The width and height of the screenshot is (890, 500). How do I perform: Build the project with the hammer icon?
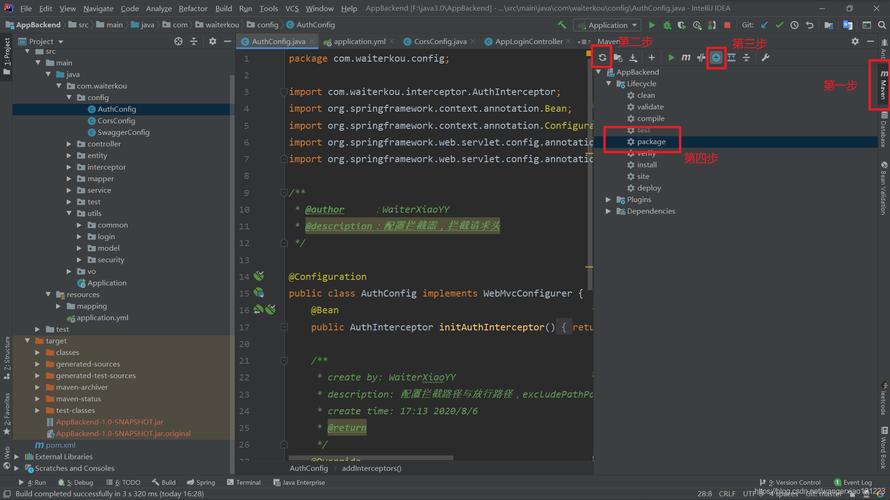561,25
